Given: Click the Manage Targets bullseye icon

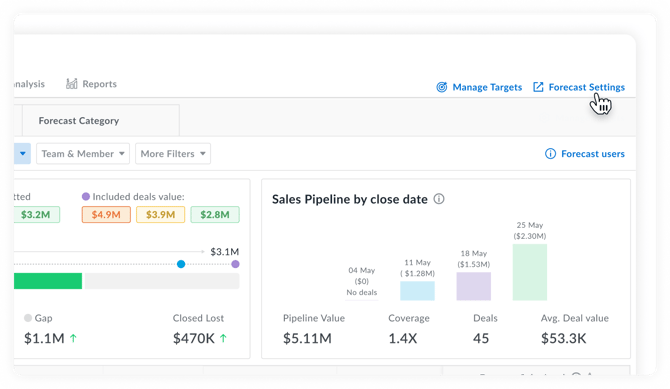Looking at the screenshot, I should point(442,87).
